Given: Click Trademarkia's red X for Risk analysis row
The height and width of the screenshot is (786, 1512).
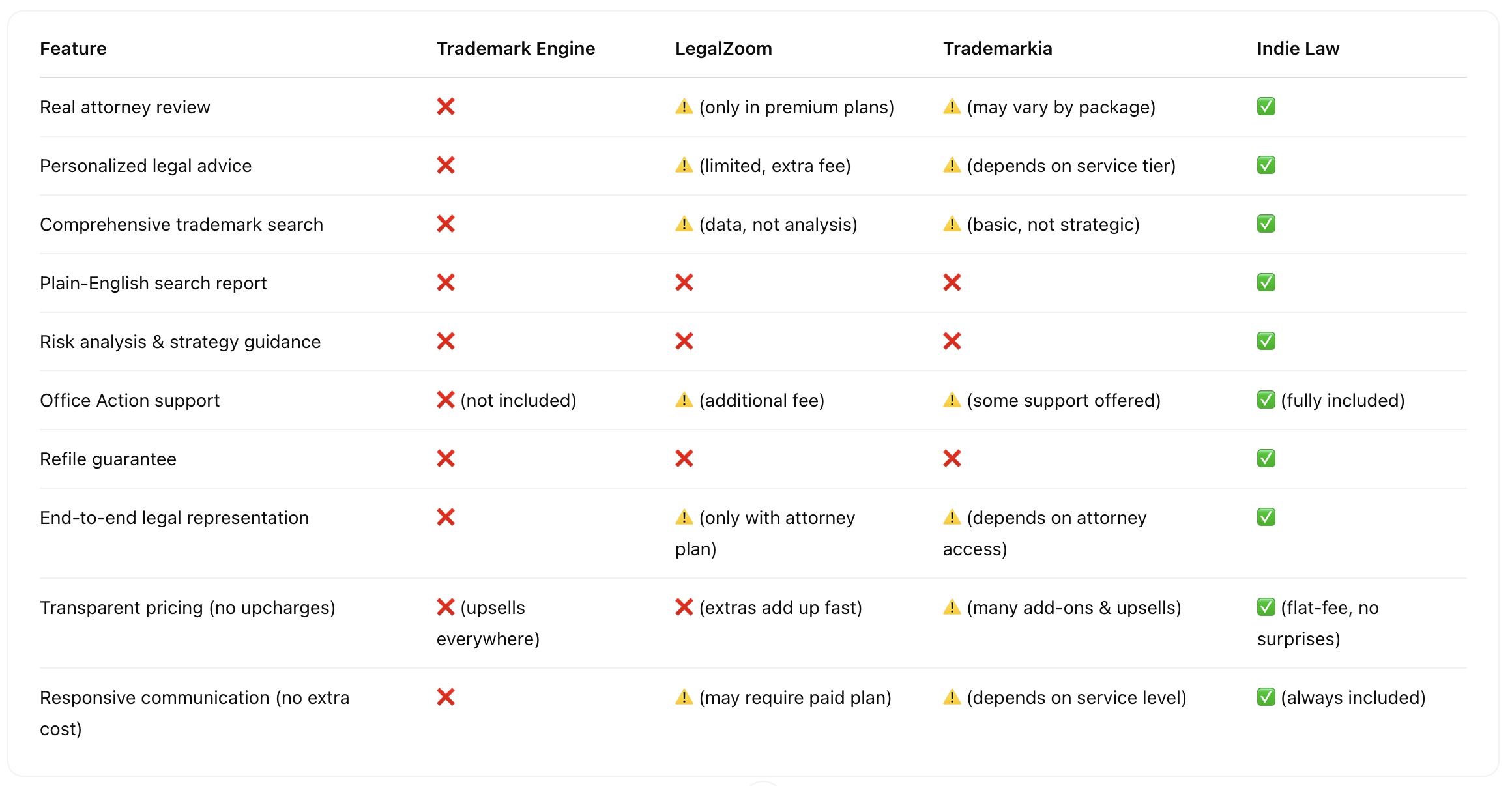Looking at the screenshot, I should tap(952, 341).
